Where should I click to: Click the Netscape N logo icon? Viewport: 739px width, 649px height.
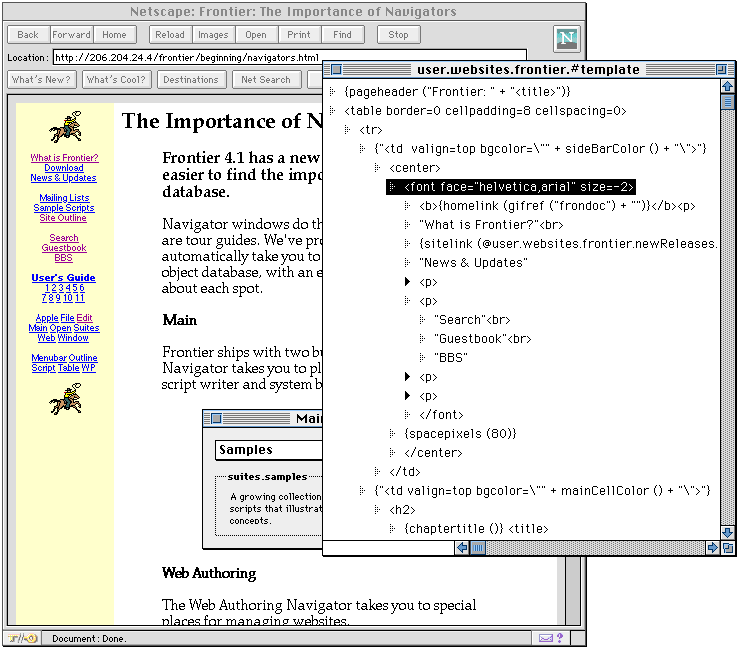tap(567, 39)
